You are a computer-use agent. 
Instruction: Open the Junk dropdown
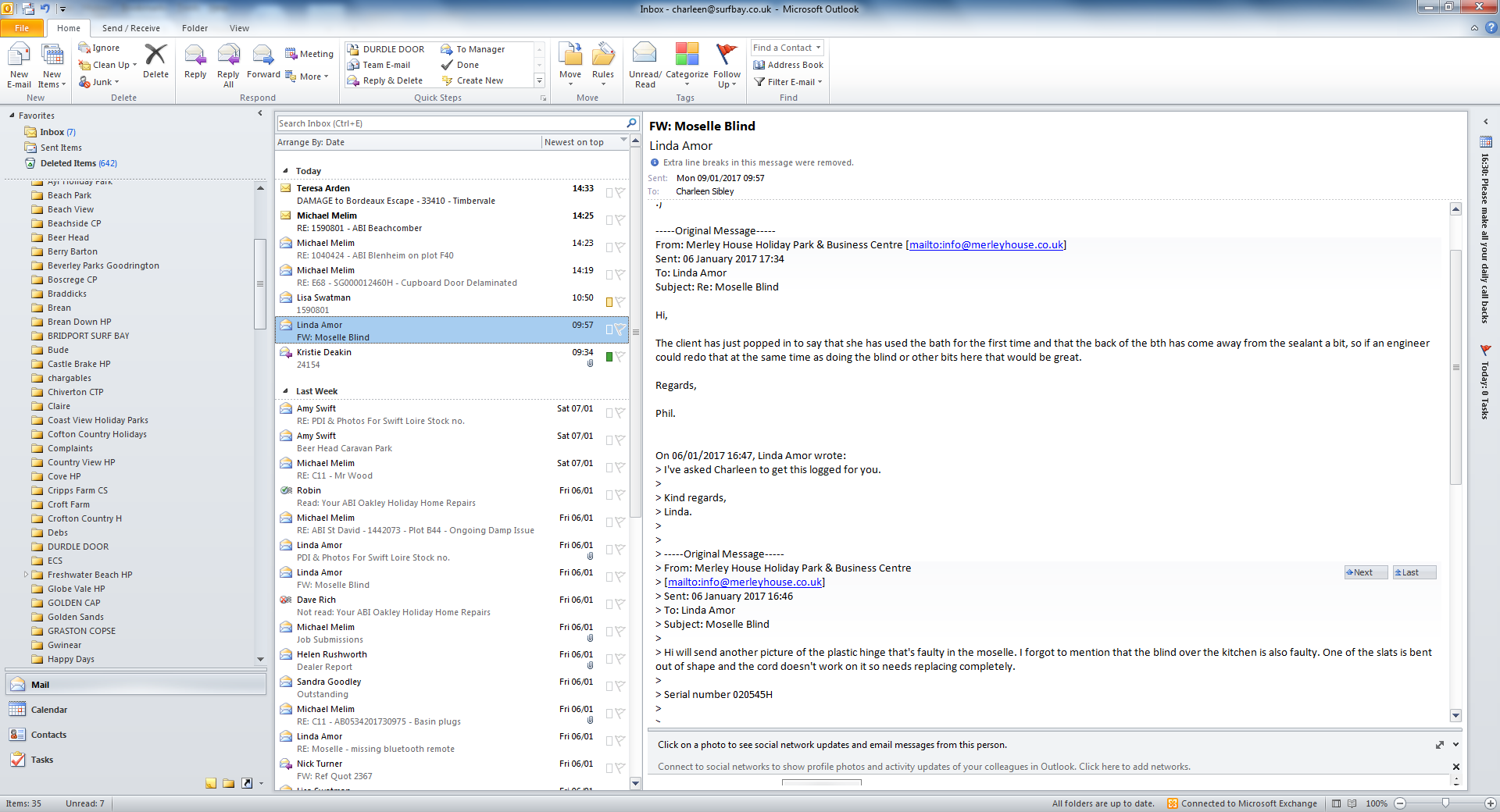click(99, 82)
